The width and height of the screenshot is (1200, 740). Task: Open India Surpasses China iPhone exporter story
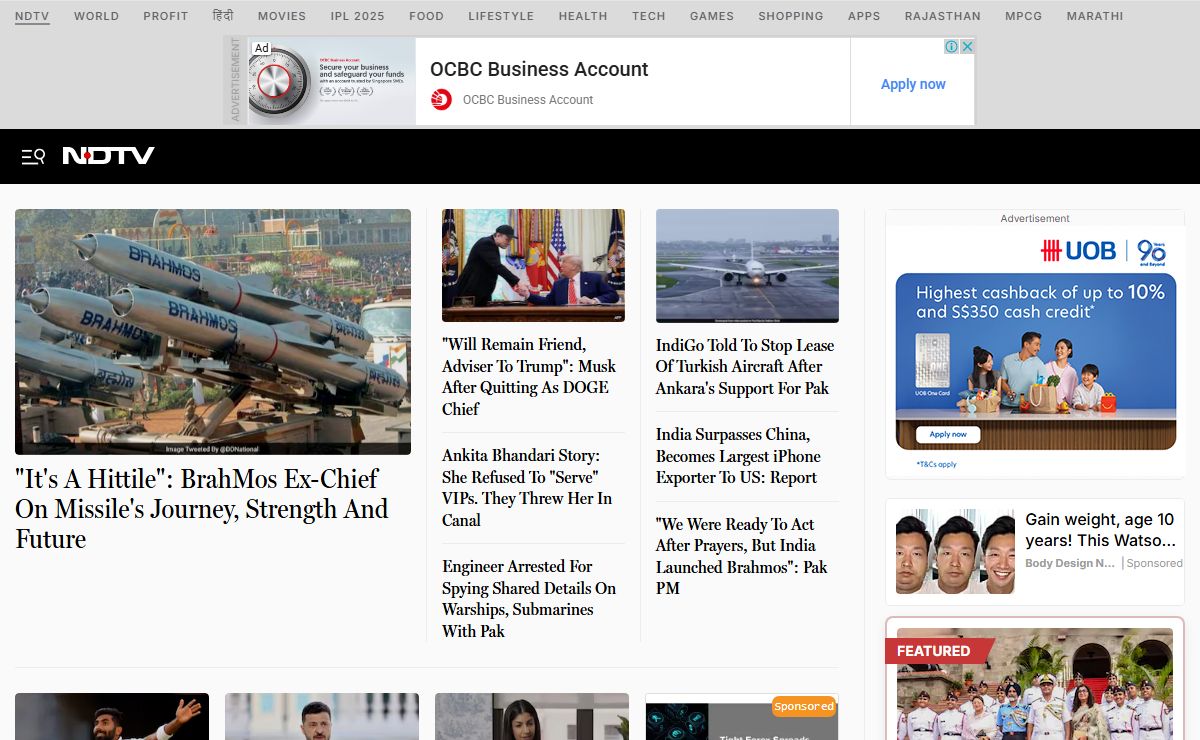click(738, 456)
